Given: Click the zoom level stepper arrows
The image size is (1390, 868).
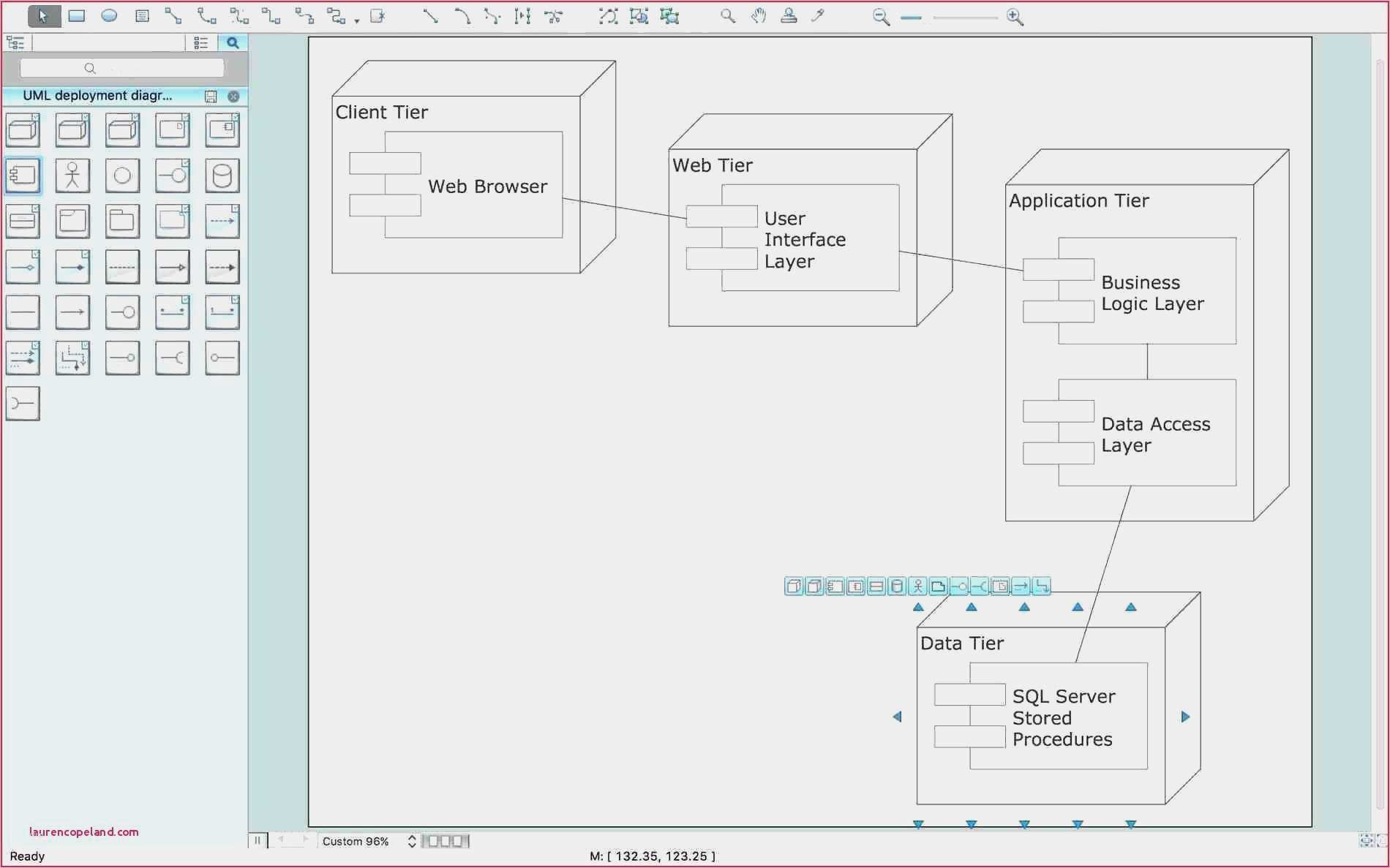Looking at the screenshot, I should click(412, 841).
